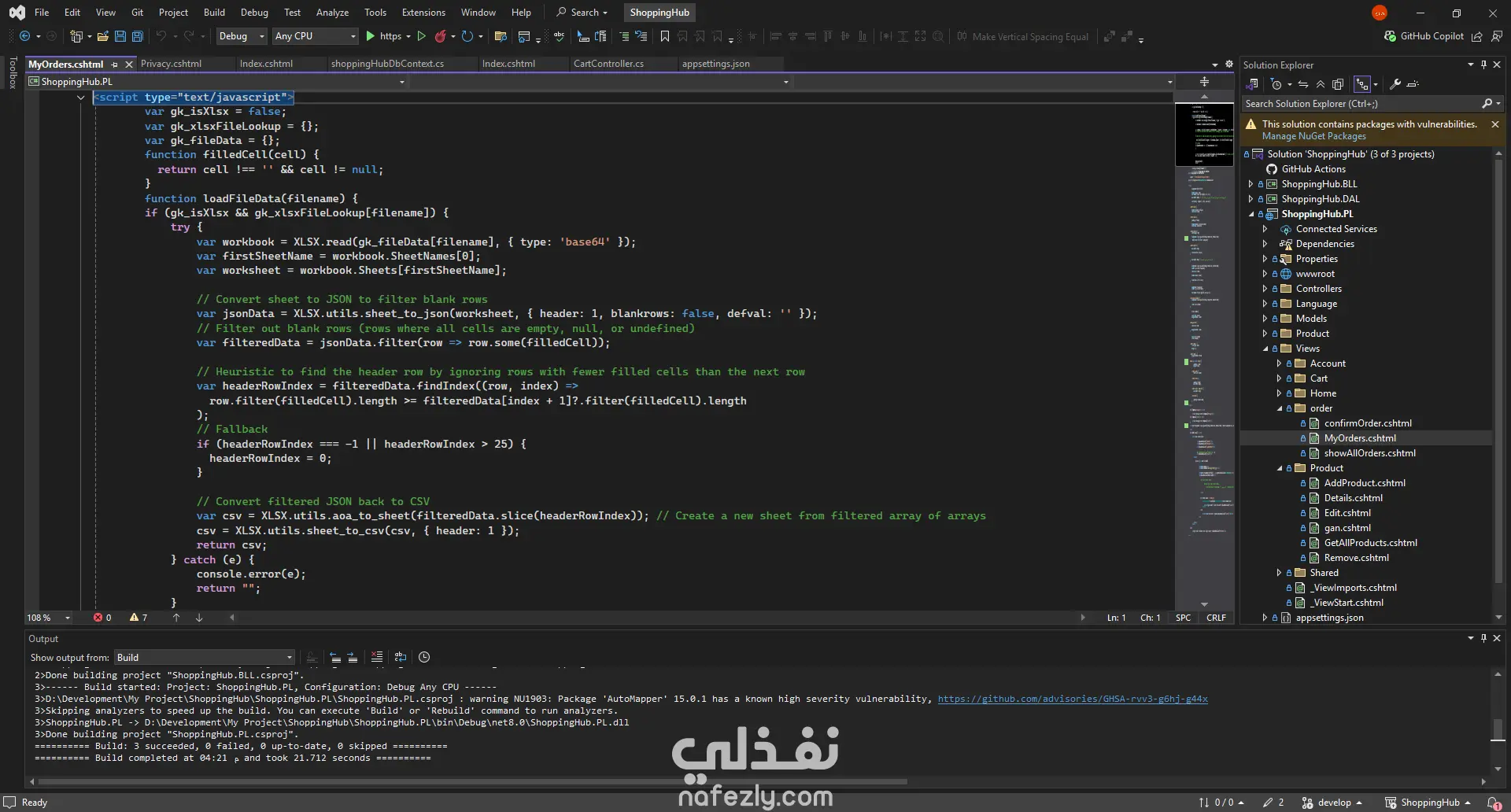Viewport: 1511px width, 812px height.
Task: Toggle SPC indentation indicator
Action: (x=1183, y=618)
